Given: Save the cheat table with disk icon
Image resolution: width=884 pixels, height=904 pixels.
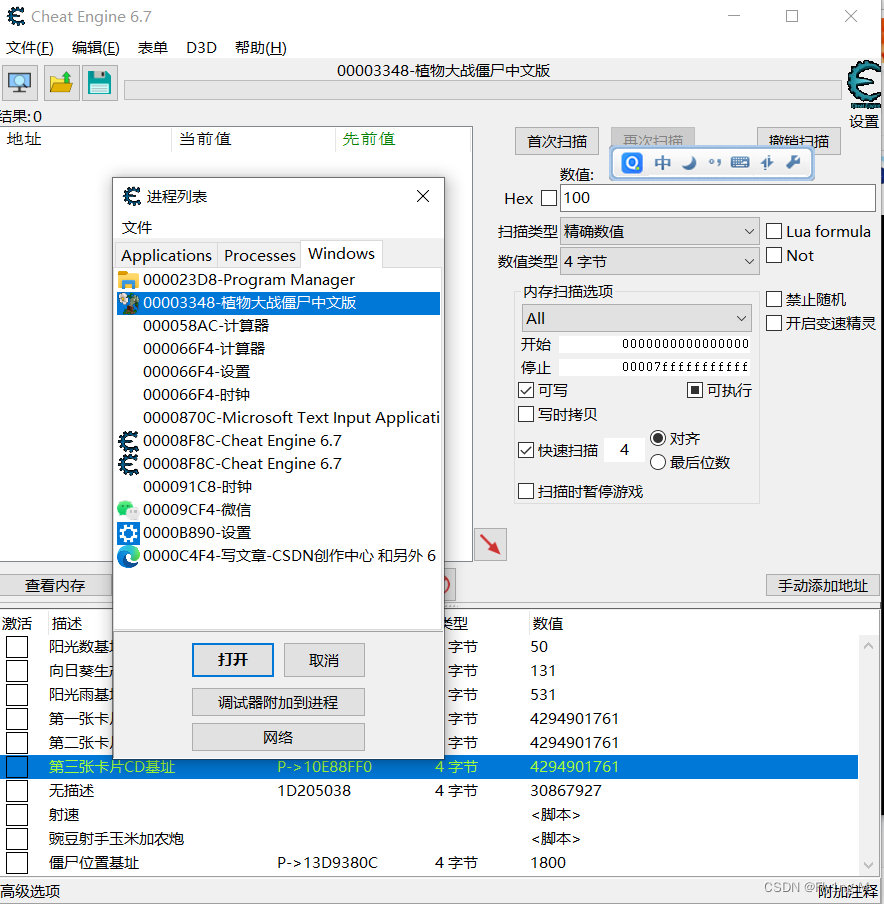Looking at the screenshot, I should [99, 83].
